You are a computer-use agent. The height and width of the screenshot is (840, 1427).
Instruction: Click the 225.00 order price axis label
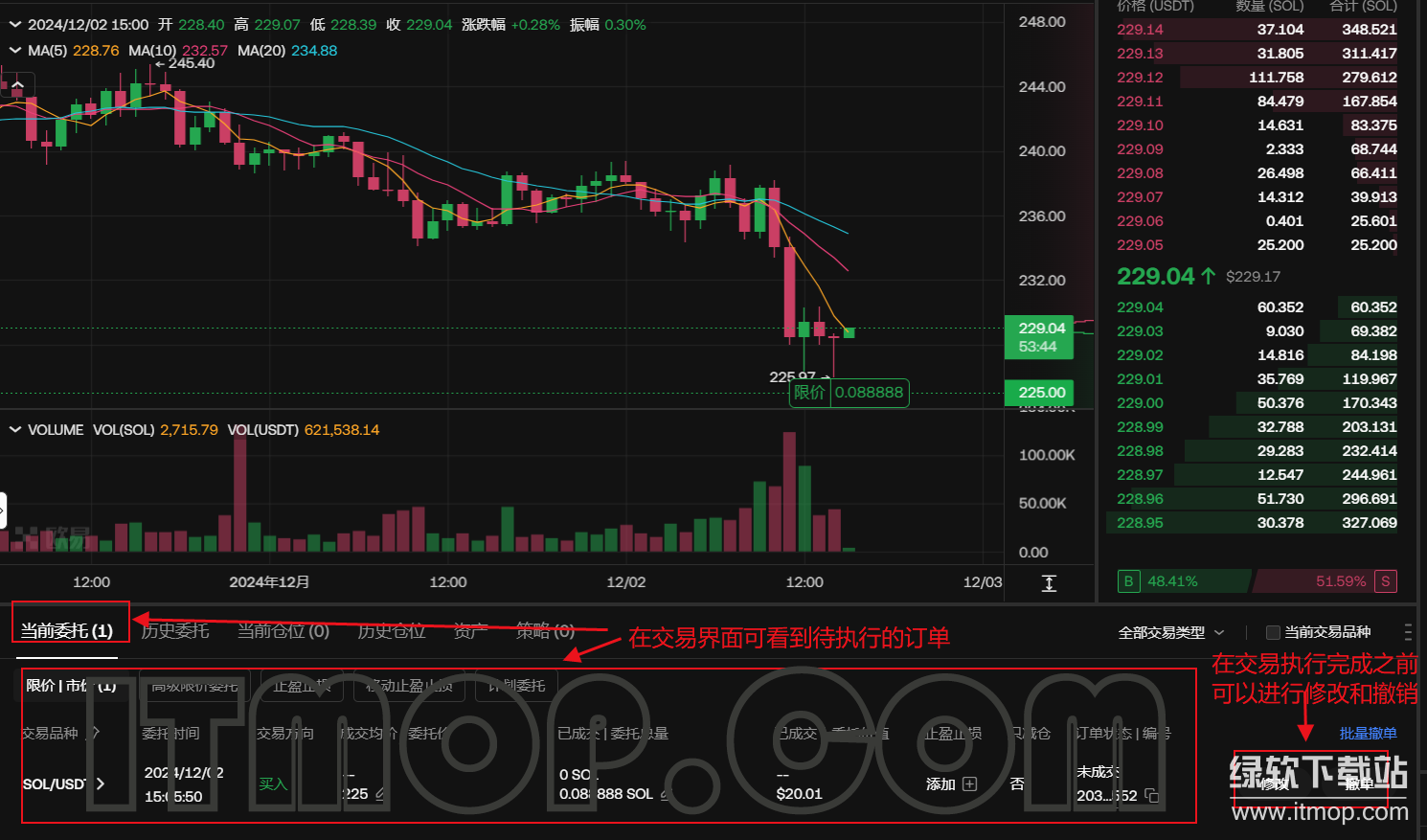1039,392
